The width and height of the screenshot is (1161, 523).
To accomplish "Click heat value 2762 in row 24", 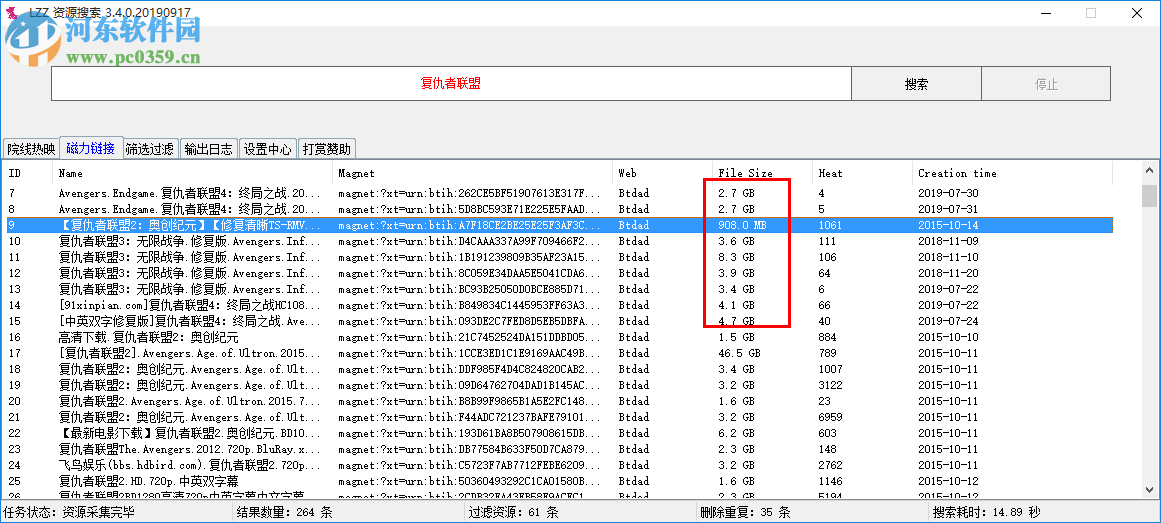I will (x=830, y=465).
